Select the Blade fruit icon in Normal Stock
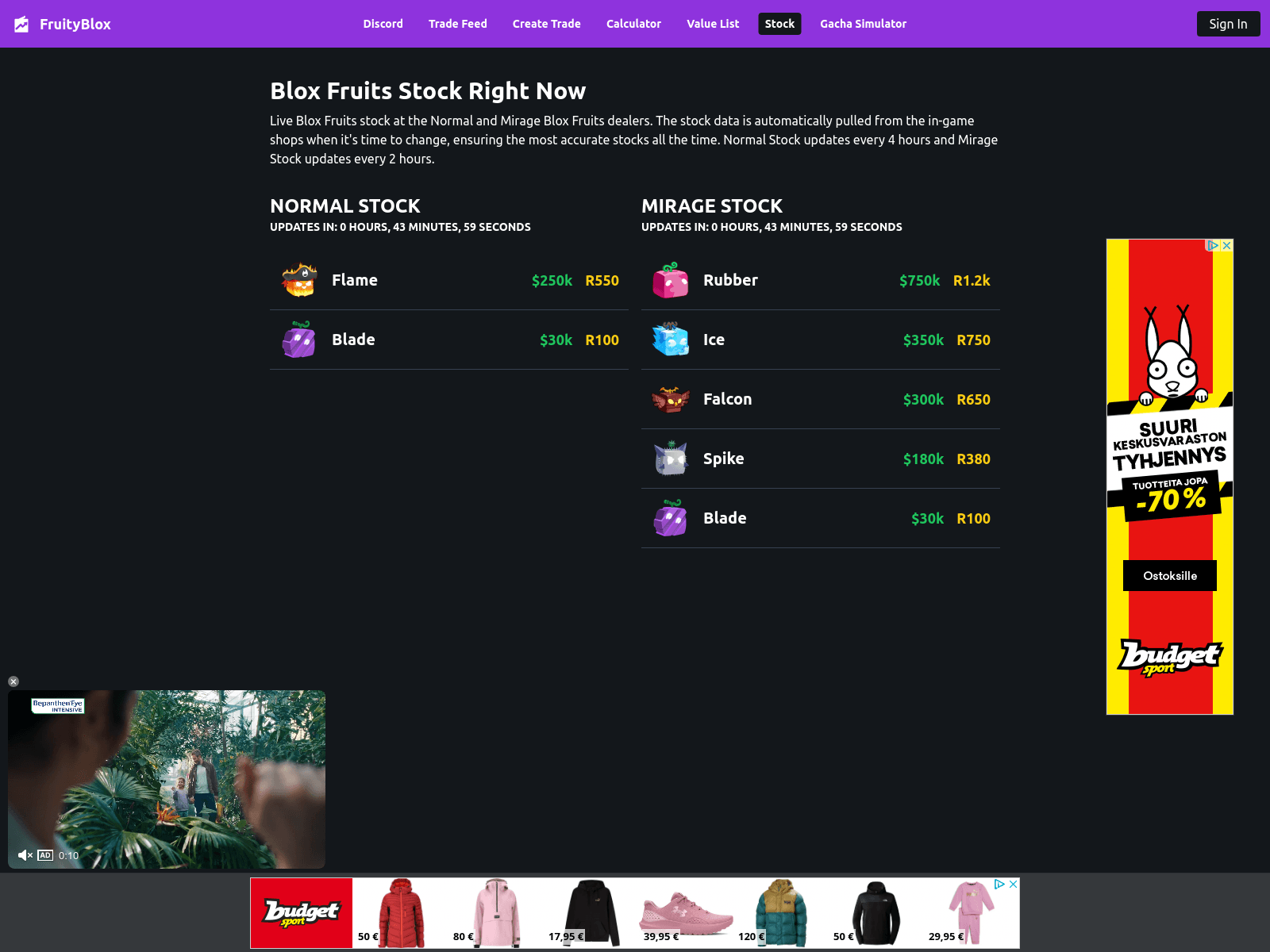 298,340
